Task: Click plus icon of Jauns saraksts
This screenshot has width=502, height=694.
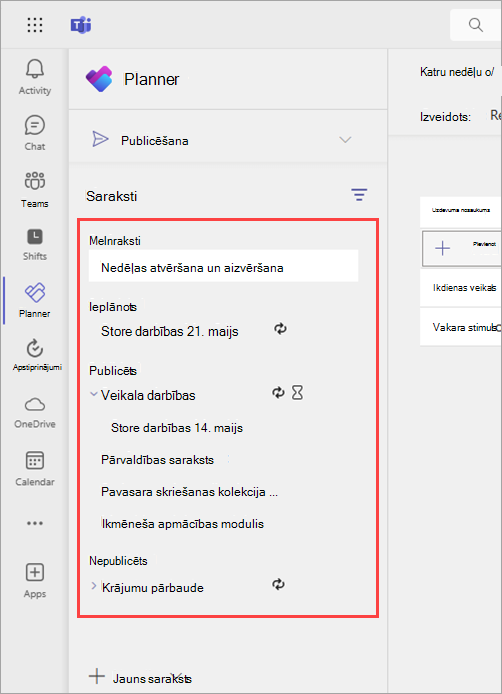Action: [97, 676]
